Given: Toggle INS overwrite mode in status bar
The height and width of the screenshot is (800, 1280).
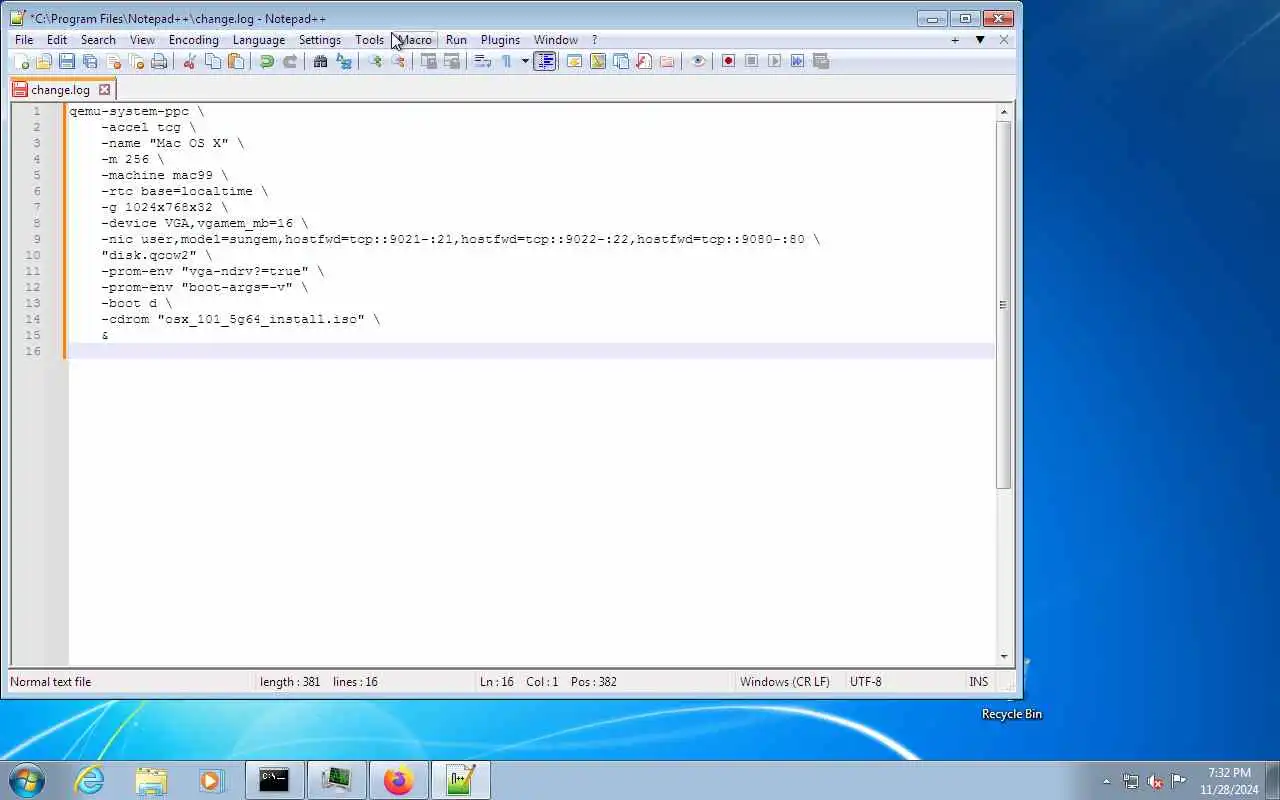Looking at the screenshot, I should [x=978, y=682].
